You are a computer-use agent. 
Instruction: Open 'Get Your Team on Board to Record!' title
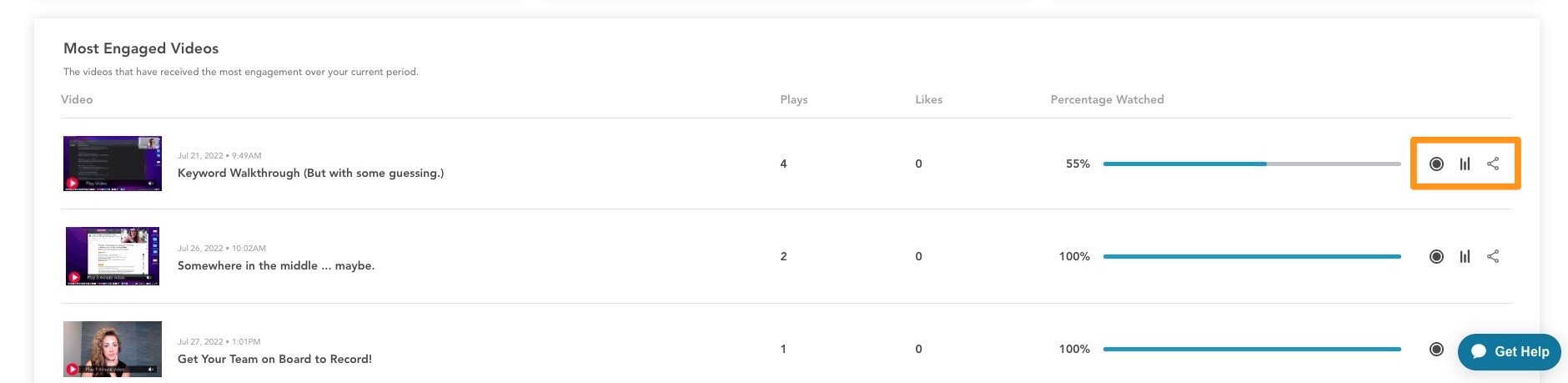(274, 359)
